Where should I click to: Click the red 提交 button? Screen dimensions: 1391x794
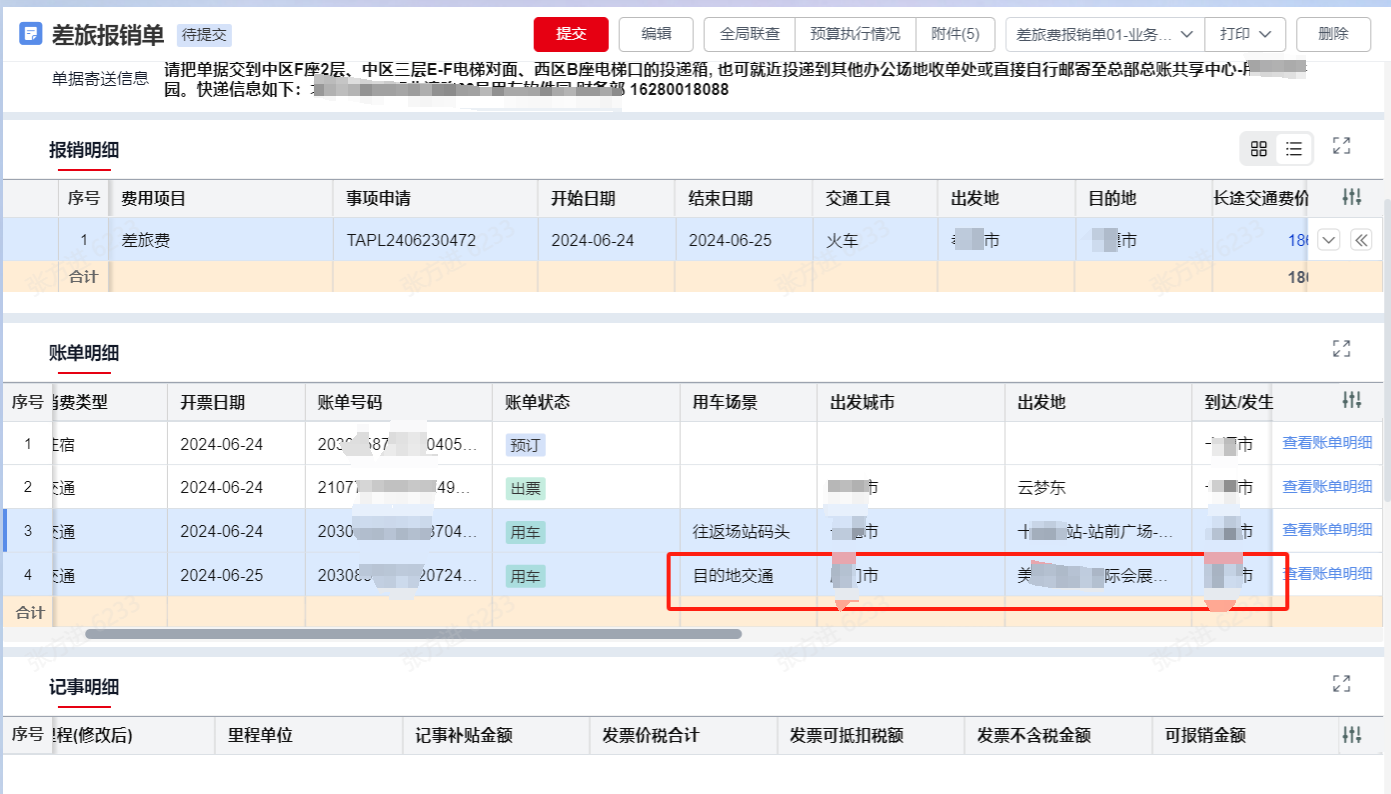click(x=571, y=34)
